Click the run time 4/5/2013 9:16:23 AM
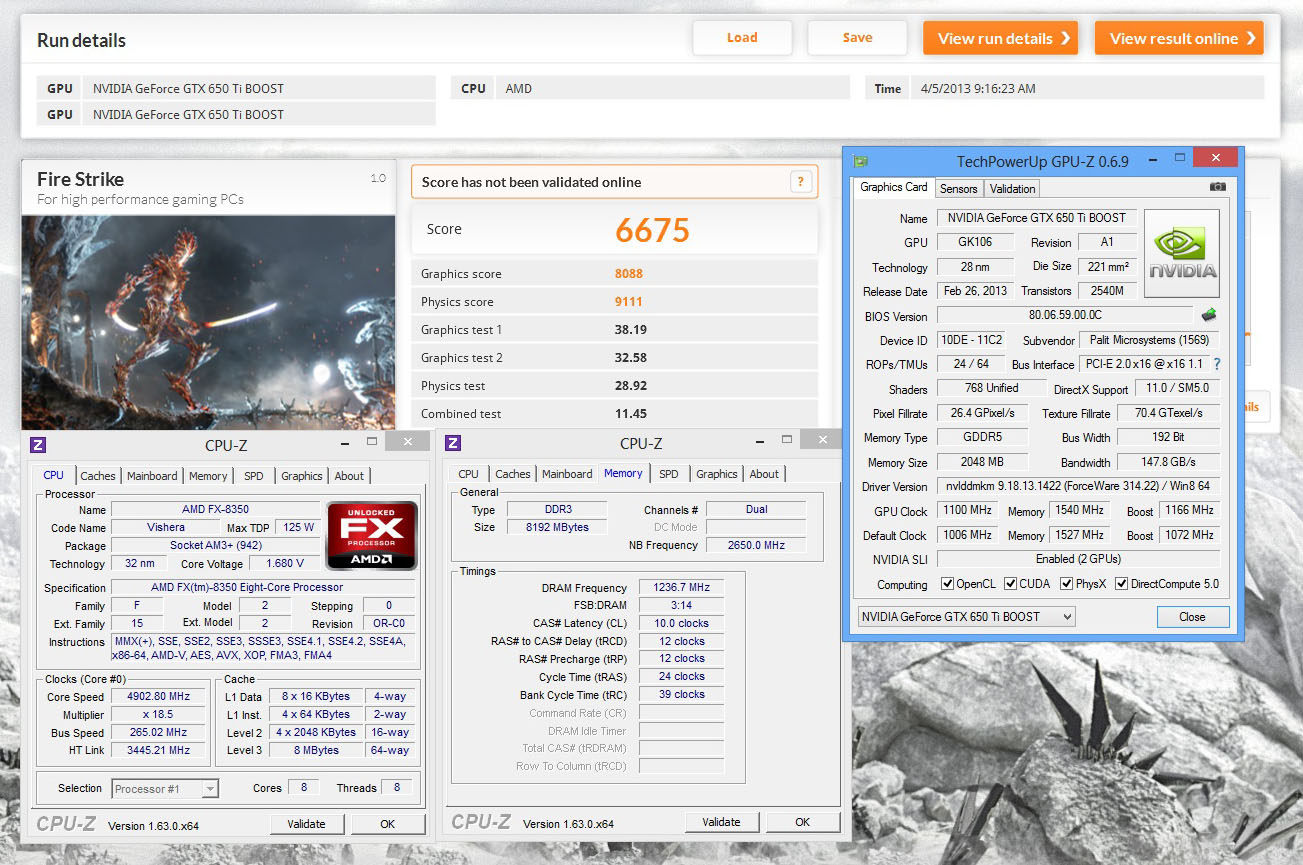Screen dimensions: 1303x865 click(978, 88)
